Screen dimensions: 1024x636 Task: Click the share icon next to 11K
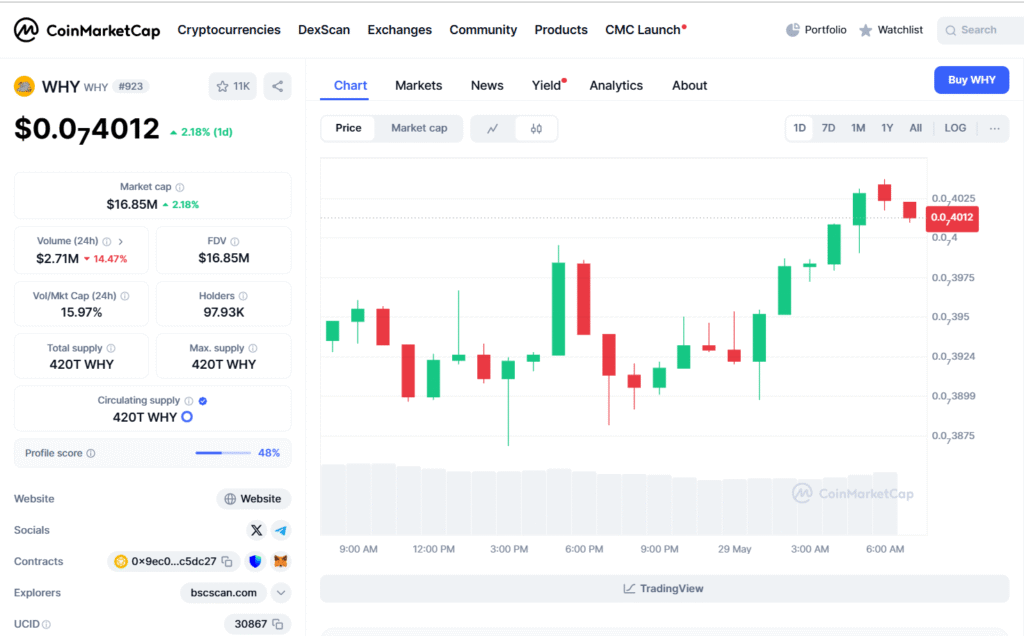point(278,86)
